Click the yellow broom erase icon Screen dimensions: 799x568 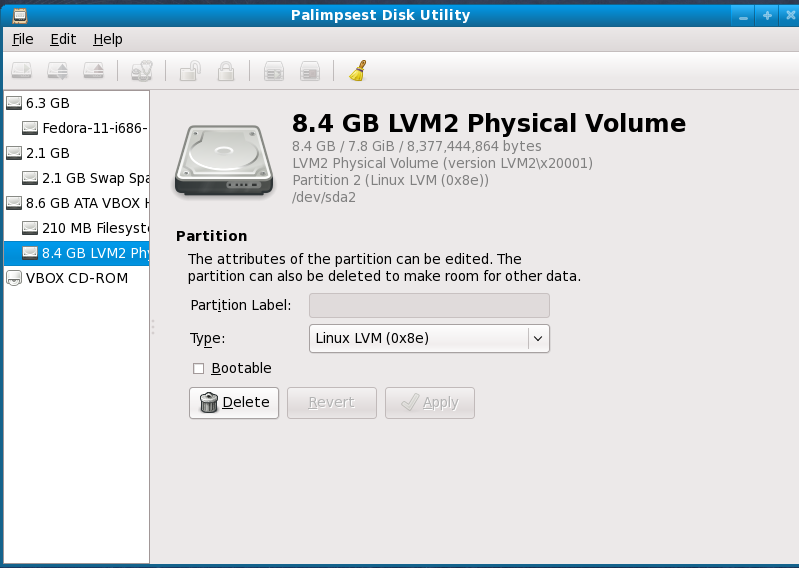coord(358,71)
